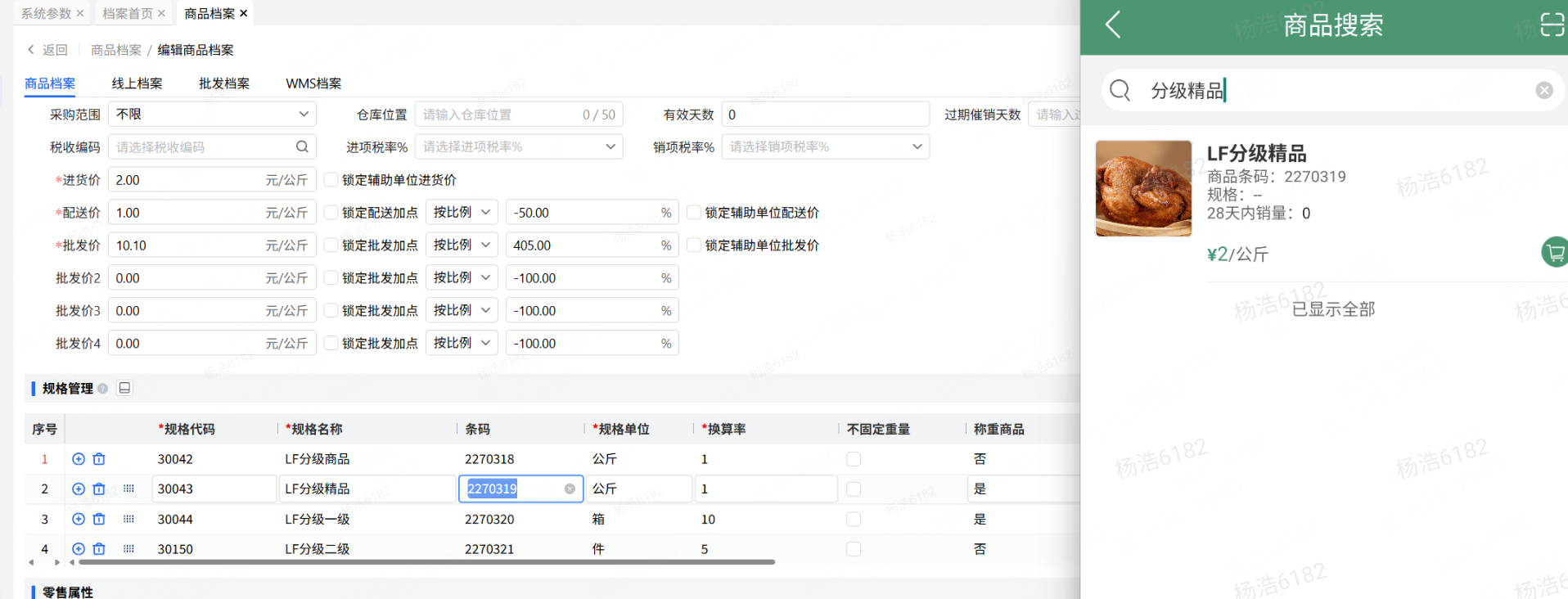Click drag handle icon of row 3

click(x=128, y=519)
